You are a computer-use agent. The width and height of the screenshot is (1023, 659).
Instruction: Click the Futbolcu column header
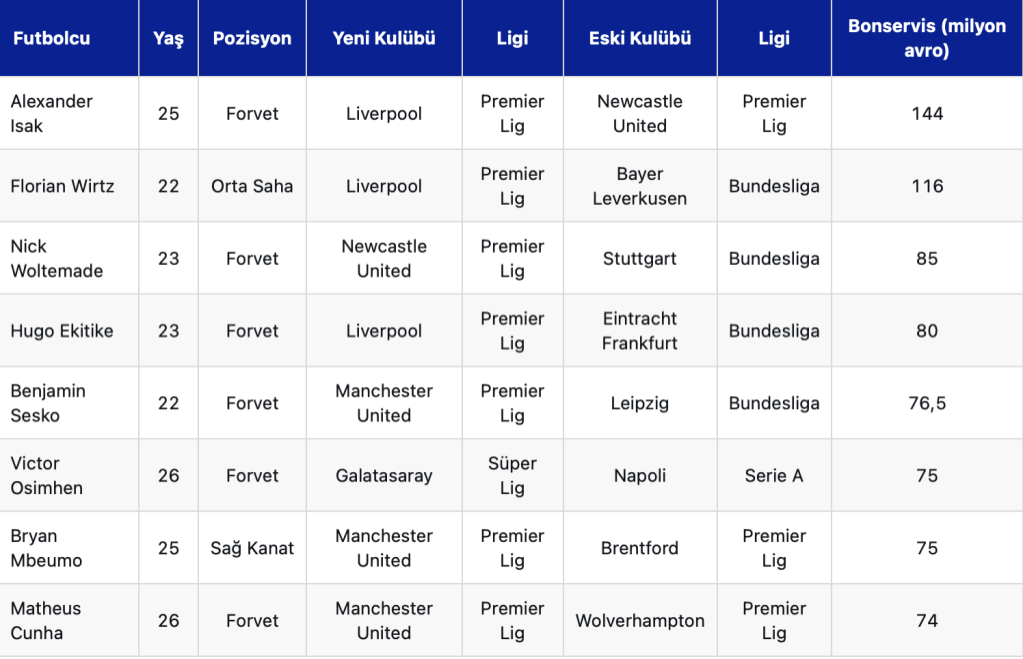point(51,39)
